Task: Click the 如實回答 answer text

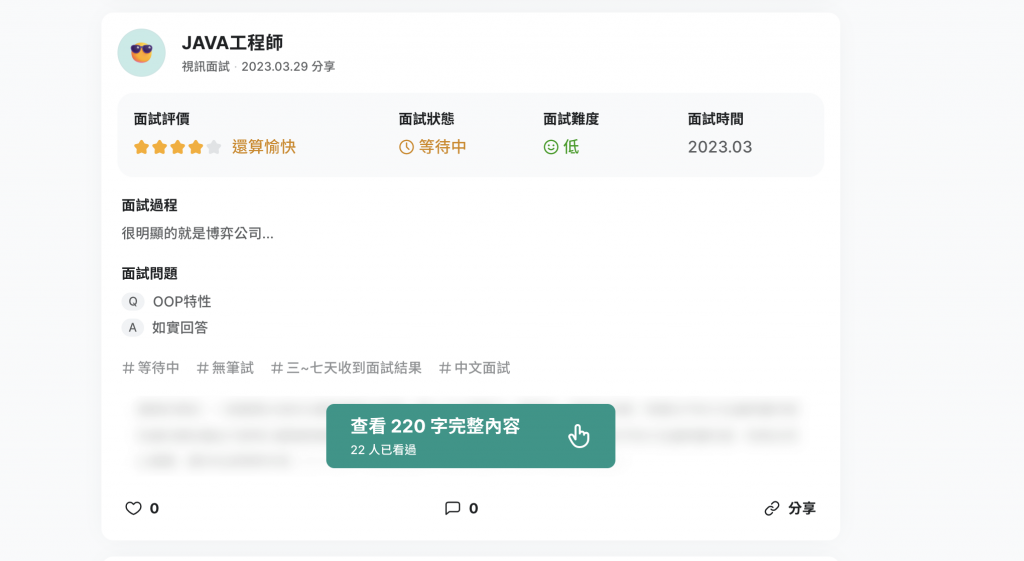Action: tap(180, 327)
